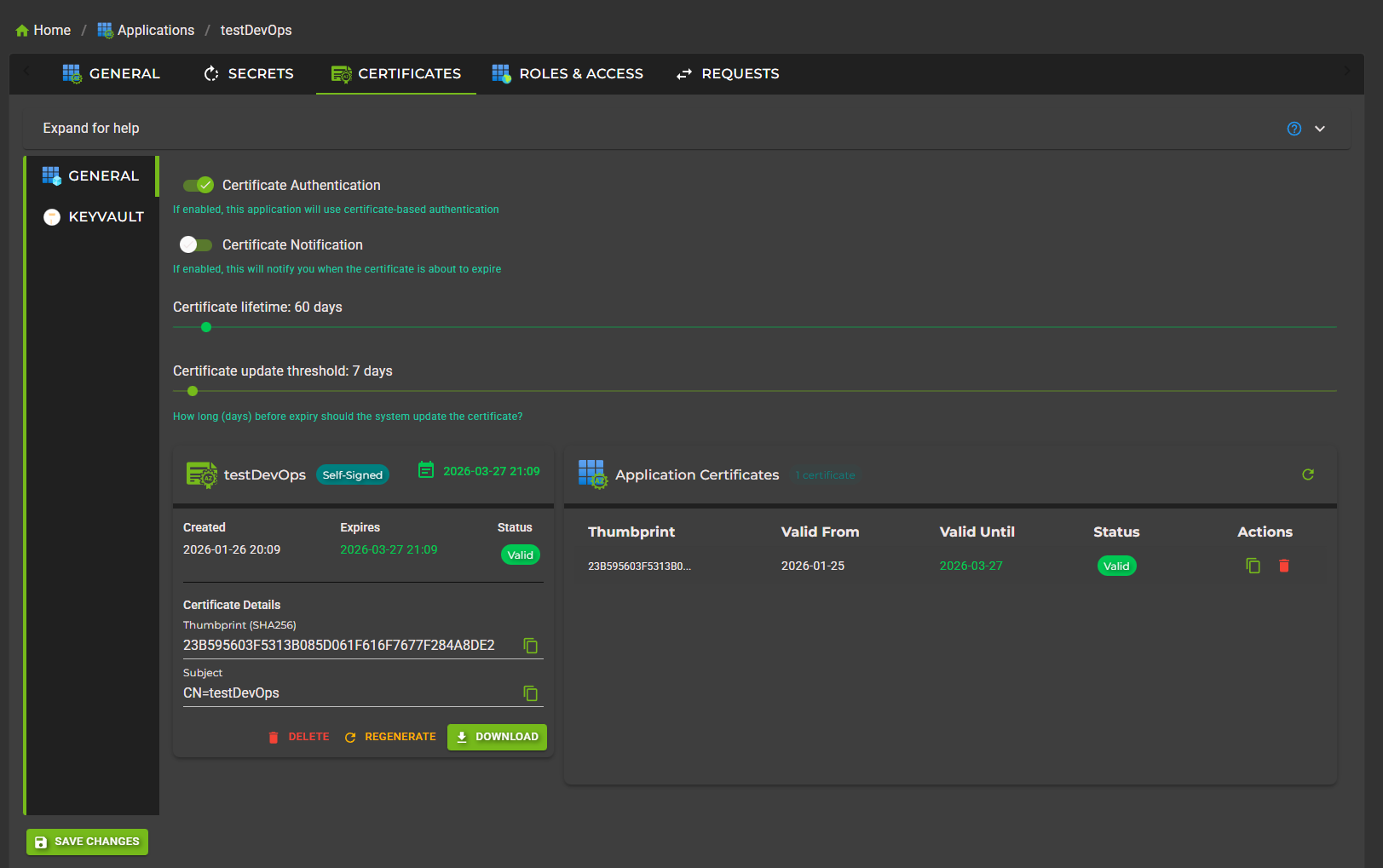The width and height of the screenshot is (1383, 868).
Task: Copy thumbprint in Application Certificates row
Action: [x=1253, y=566]
